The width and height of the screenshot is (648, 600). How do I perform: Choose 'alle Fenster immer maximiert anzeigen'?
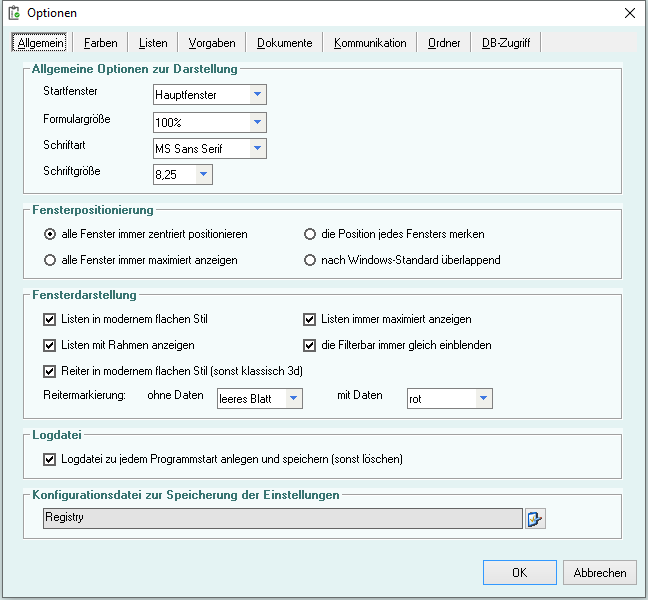[50, 260]
